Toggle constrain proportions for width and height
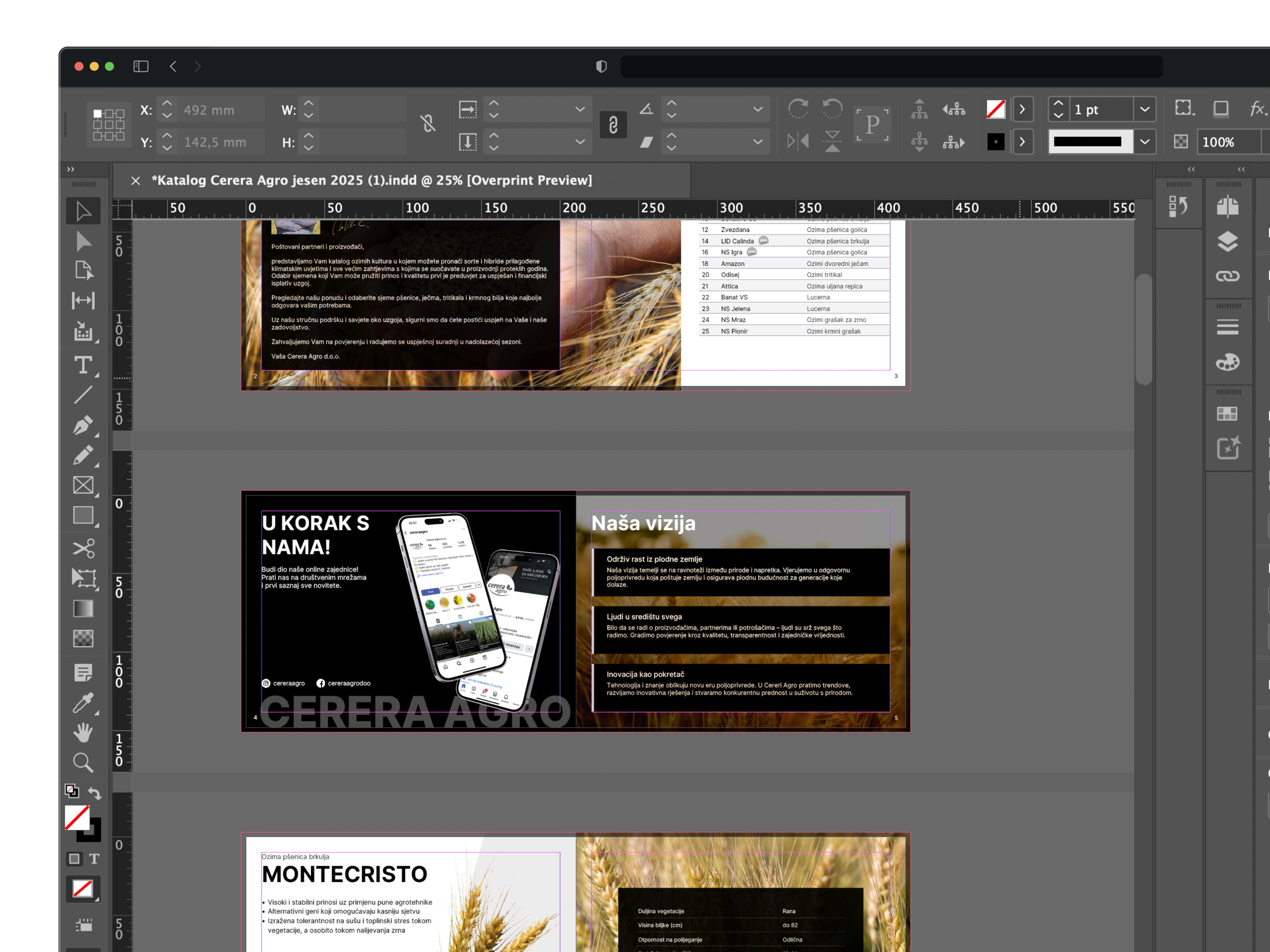Viewport: 1270px width, 952px height. (x=428, y=123)
